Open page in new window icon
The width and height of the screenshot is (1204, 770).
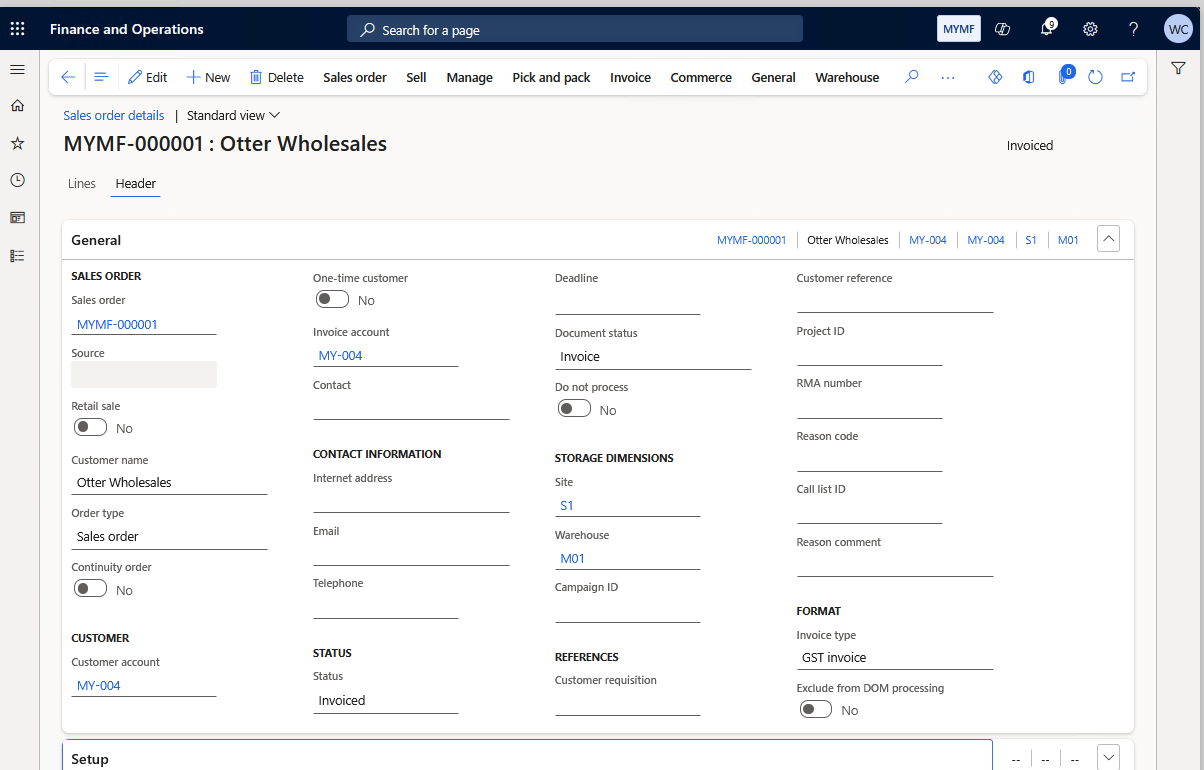point(1128,77)
